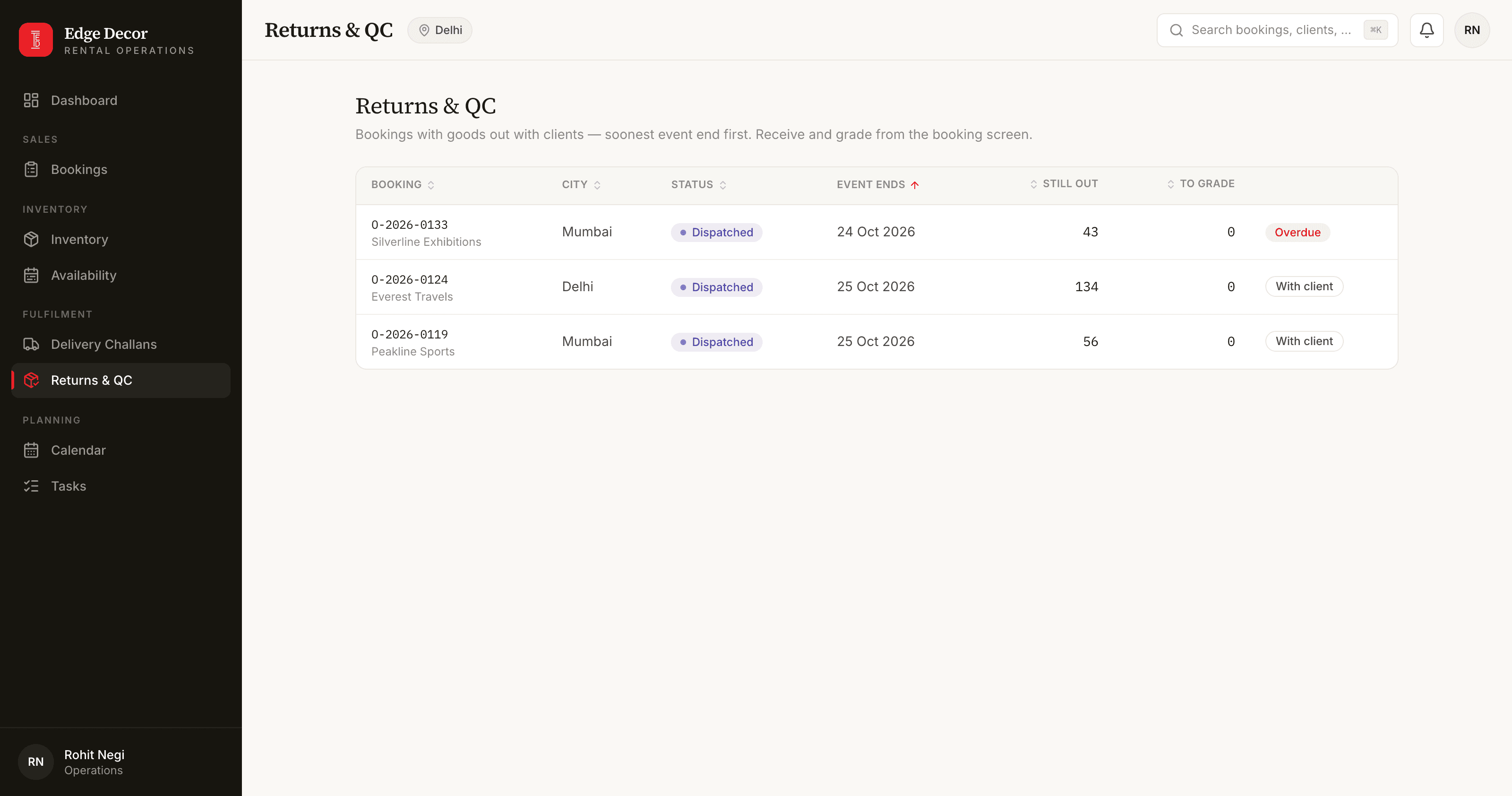Viewport: 1512px width, 796px height.
Task: Open Dashboard grid icon in sidebar
Action: pyautogui.click(x=31, y=100)
